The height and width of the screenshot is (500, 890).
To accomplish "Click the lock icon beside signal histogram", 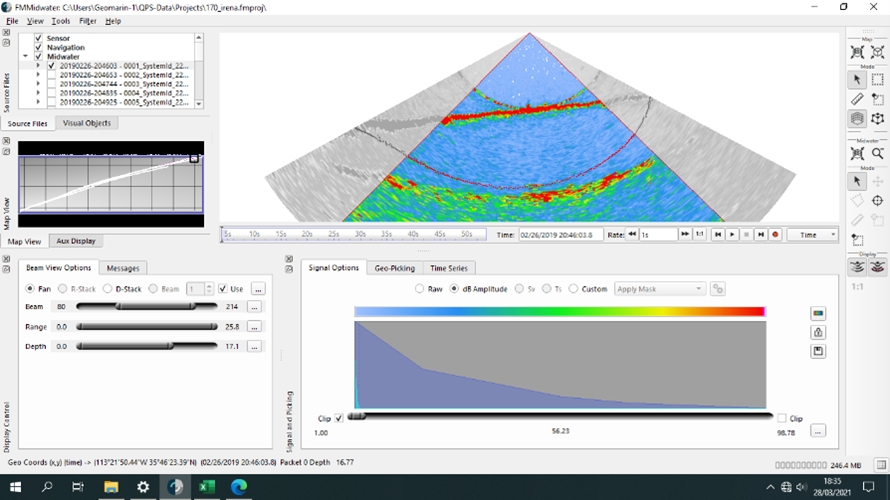I will click(818, 332).
